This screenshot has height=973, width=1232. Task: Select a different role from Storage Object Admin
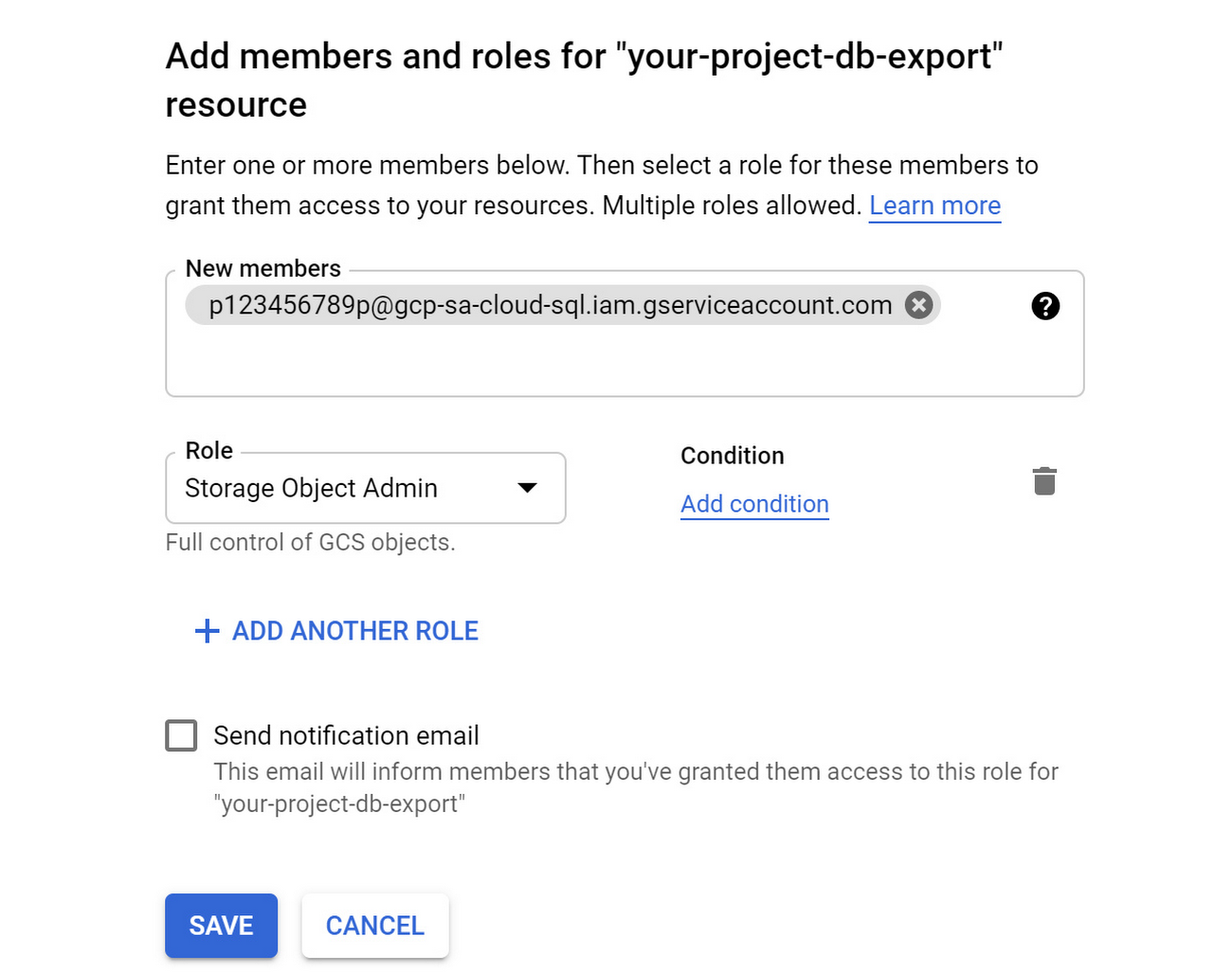point(365,488)
